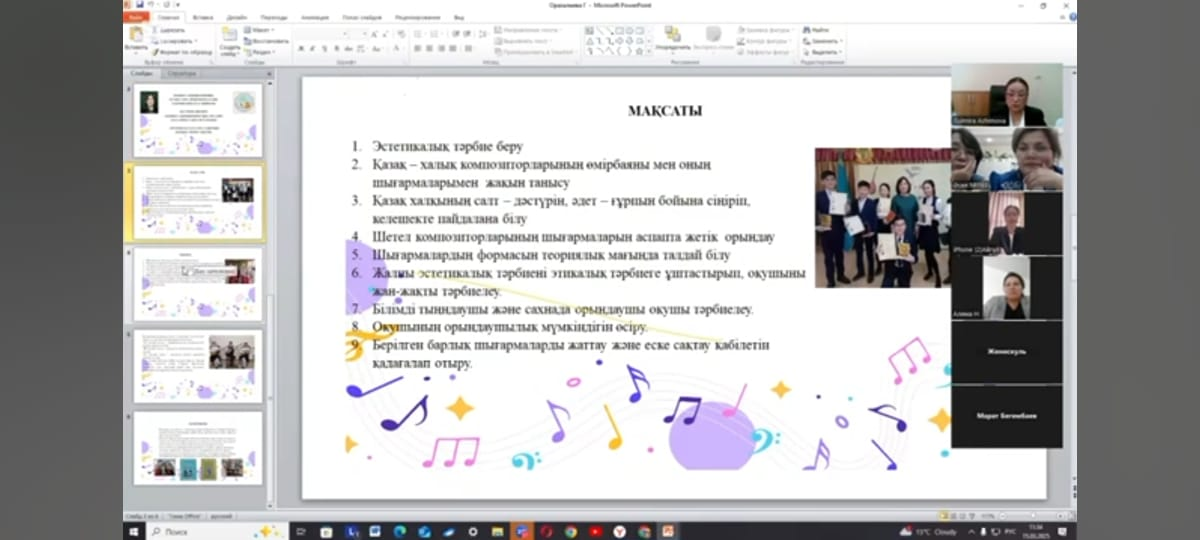Expand the Replace (Заменить) dropdown arrow
The image size is (1200, 540).
click(x=842, y=41)
